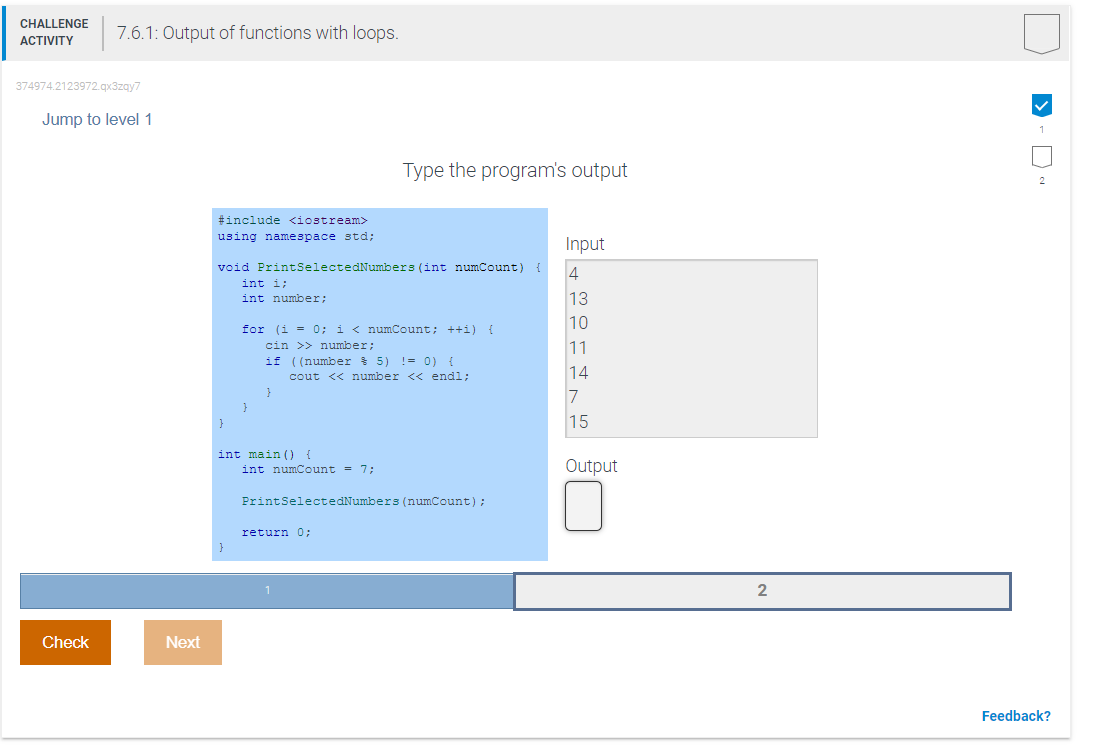This screenshot has height=751, width=1109.
Task: Click the Check button
Action: coord(65,642)
